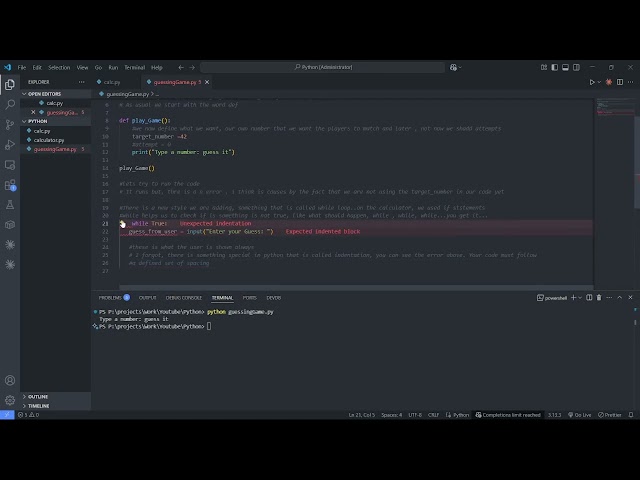This screenshot has width=640, height=480.
Task: Open the View menu
Action: pos(82,67)
